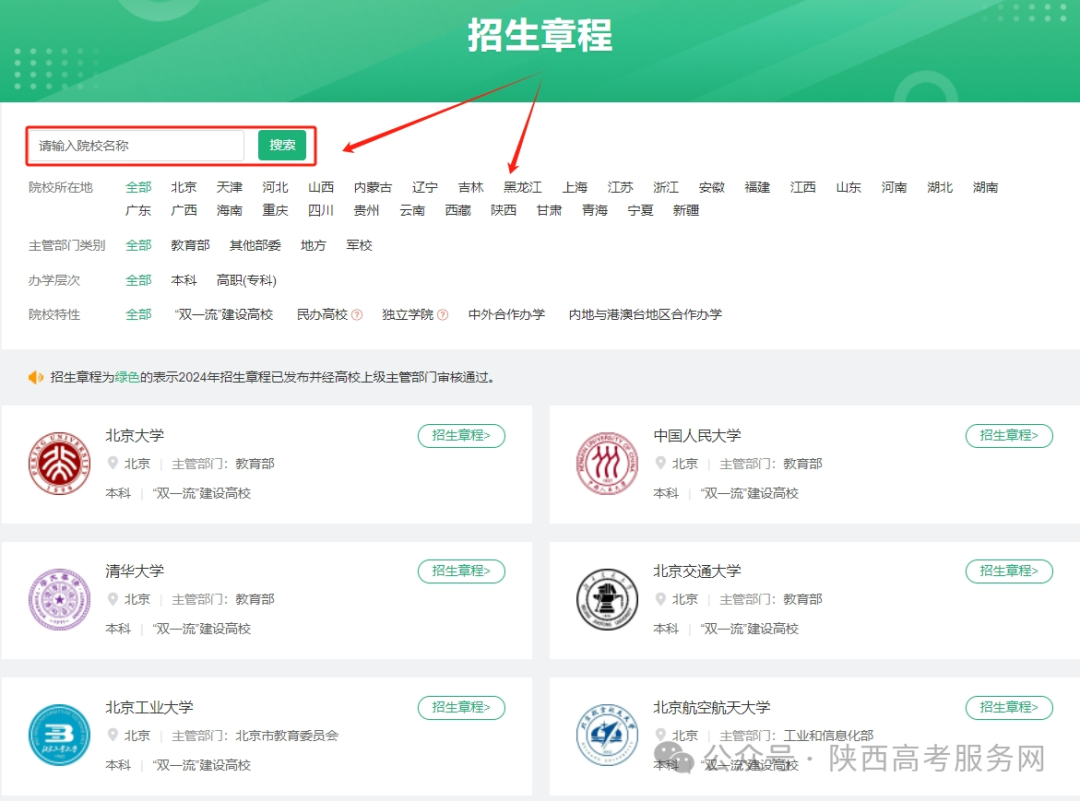The width and height of the screenshot is (1080, 801).
Task: Click the help icon next to 民办高校
Action: point(357,315)
